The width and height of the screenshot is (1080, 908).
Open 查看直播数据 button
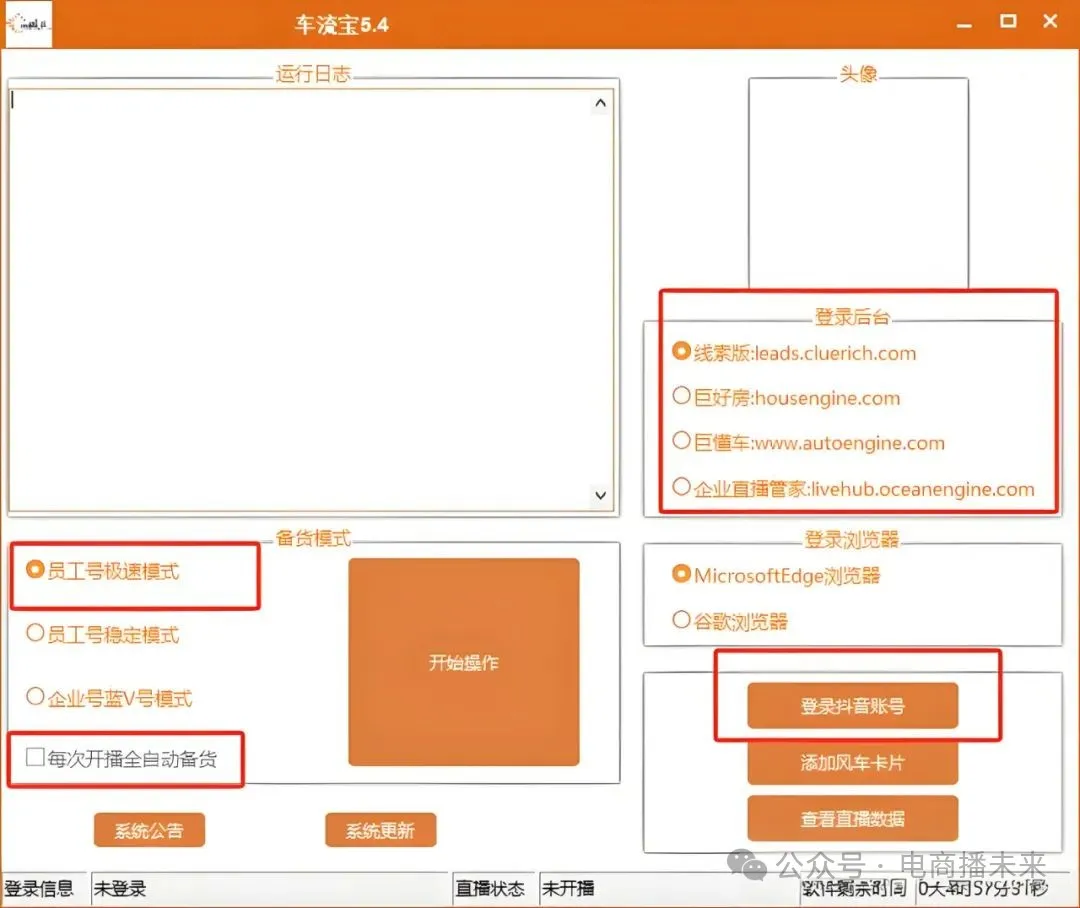tap(852, 819)
